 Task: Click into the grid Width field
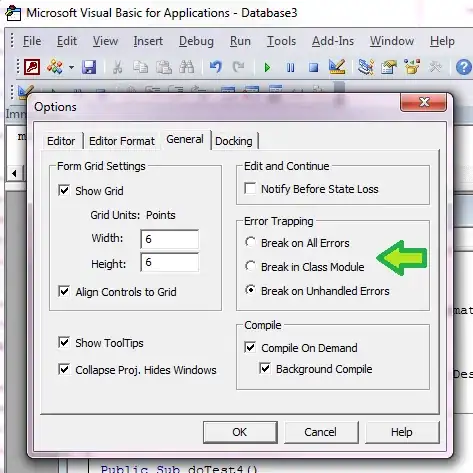coord(170,239)
